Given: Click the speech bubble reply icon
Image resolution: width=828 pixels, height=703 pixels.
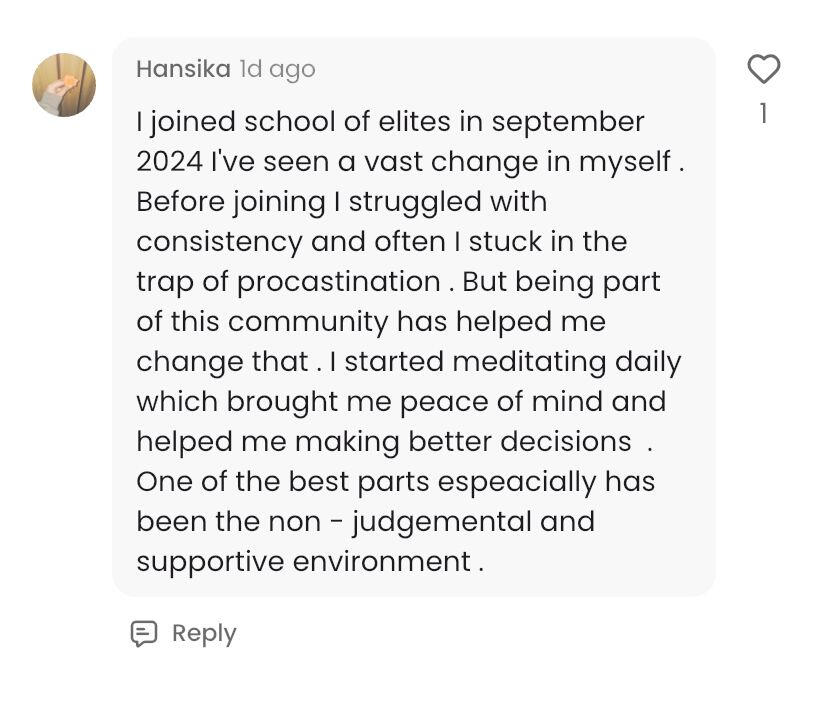Looking at the screenshot, I should 144,633.
